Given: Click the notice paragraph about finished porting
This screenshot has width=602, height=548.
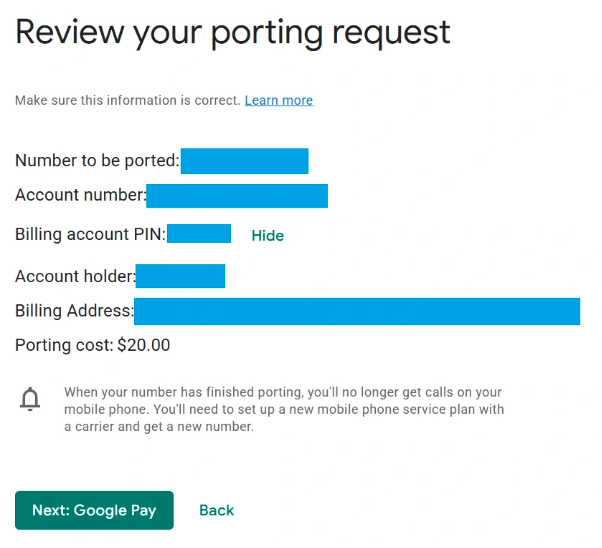Looking at the screenshot, I should click(283, 409).
